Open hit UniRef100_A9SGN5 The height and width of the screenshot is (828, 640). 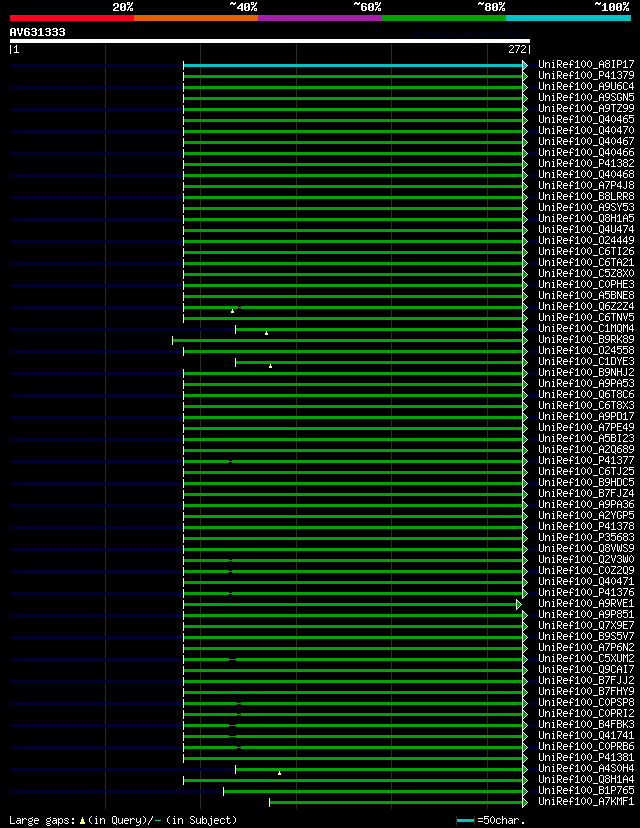(x=586, y=98)
